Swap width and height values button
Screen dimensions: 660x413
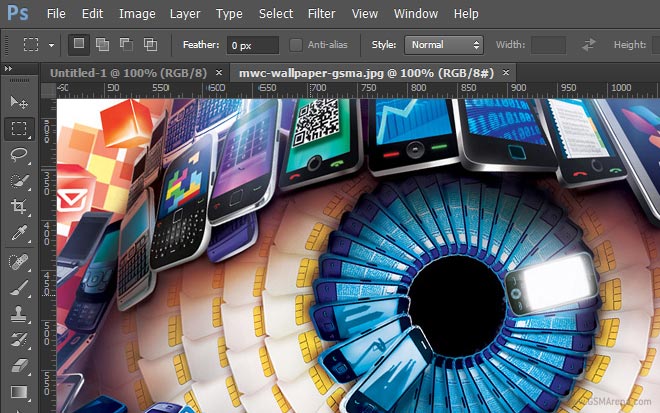[x=588, y=45]
